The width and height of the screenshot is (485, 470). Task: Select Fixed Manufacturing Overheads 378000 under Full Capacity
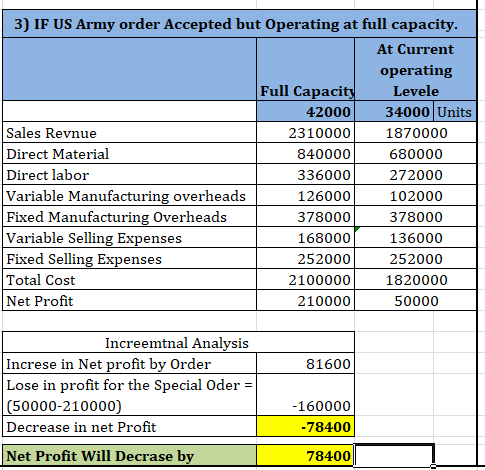pos(305,216)
